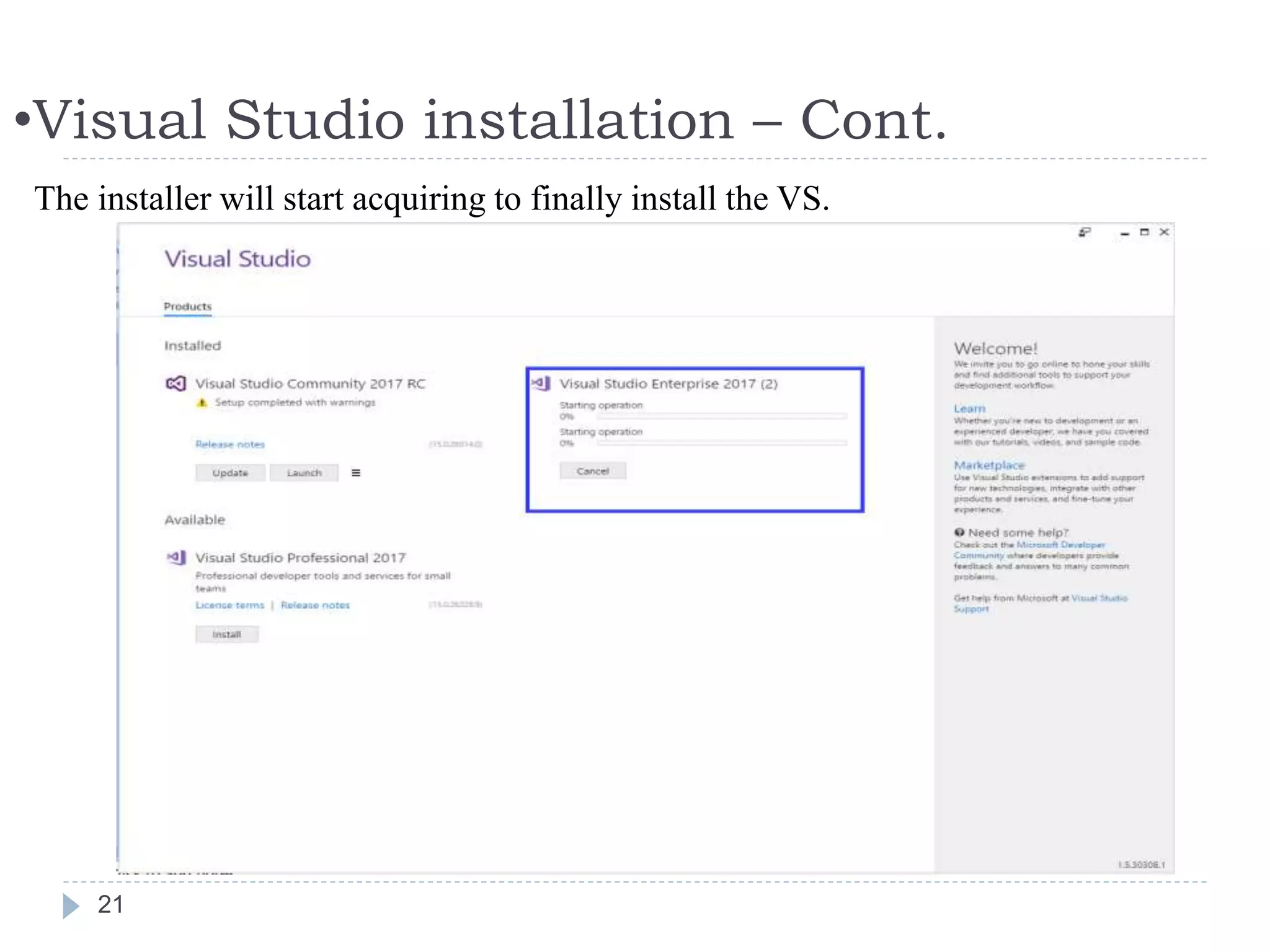Open the Marketplace link in Welcome panel

point(989,465)
